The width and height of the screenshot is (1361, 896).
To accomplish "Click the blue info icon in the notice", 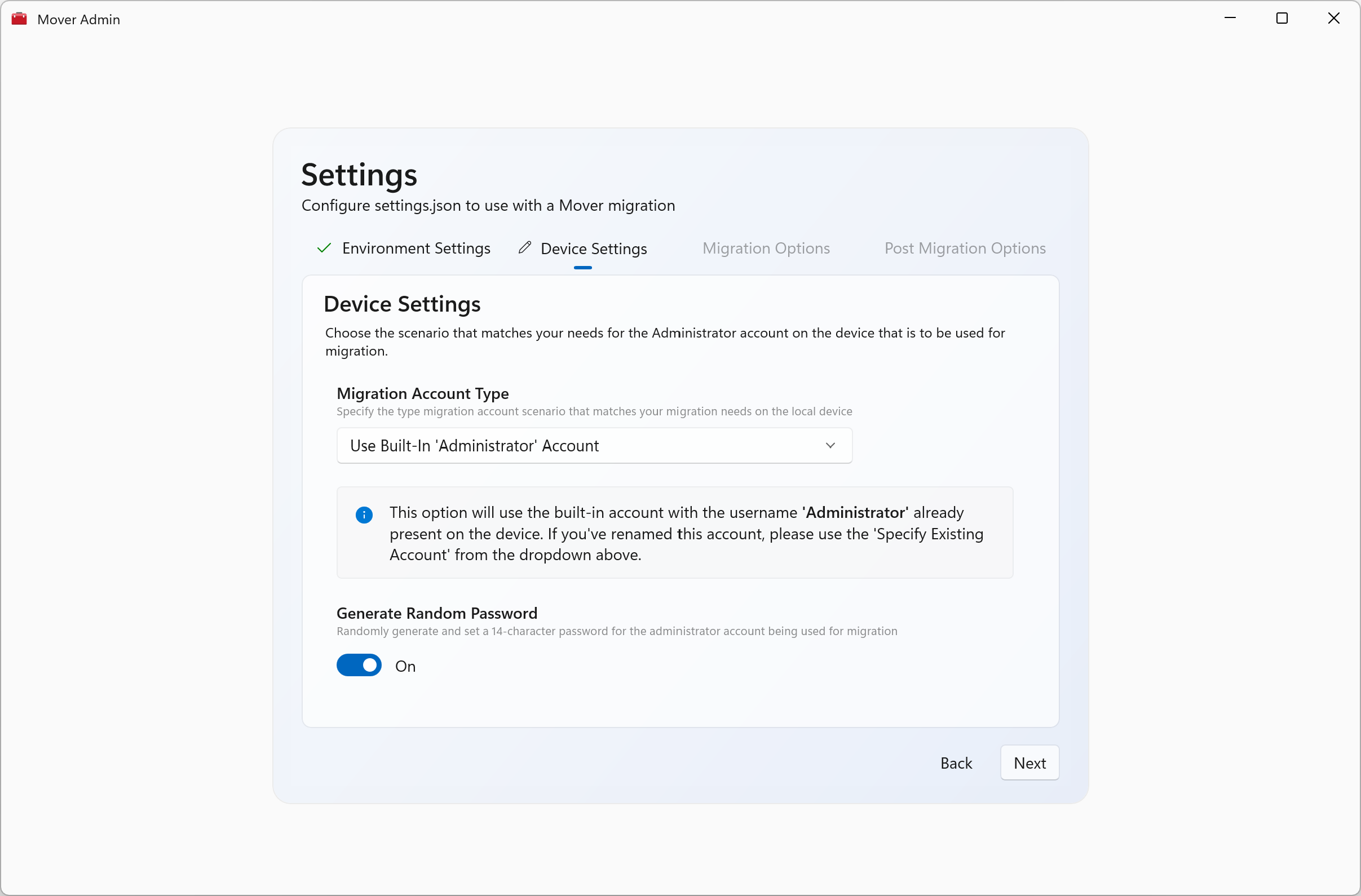I will point(364,515).
